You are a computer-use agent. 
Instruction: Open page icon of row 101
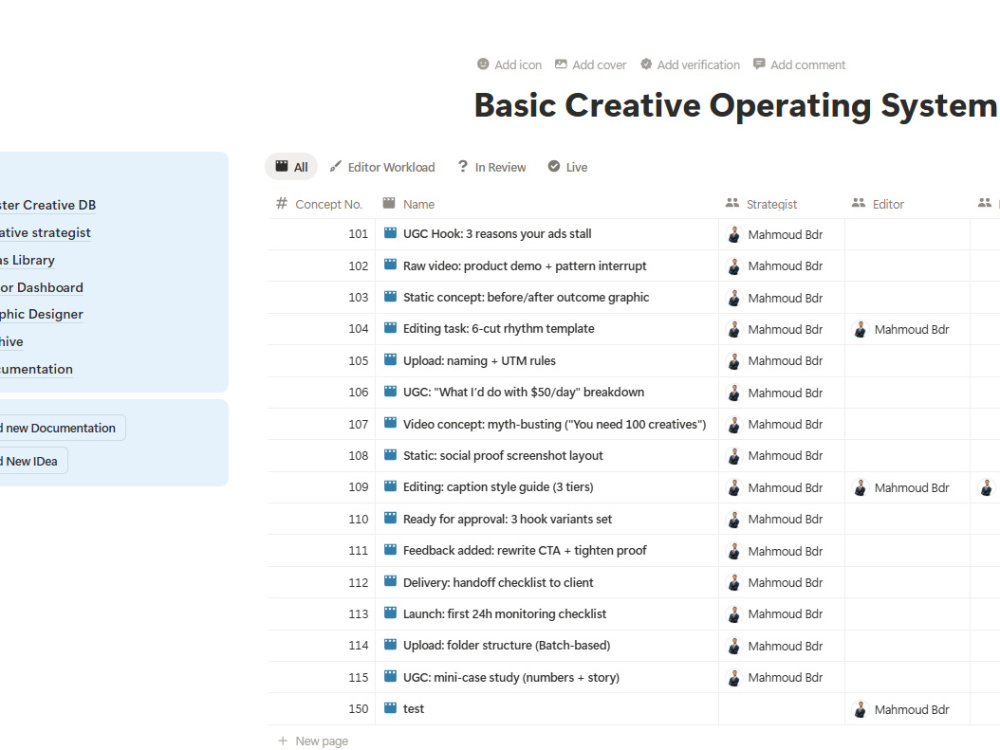(390, 233)
